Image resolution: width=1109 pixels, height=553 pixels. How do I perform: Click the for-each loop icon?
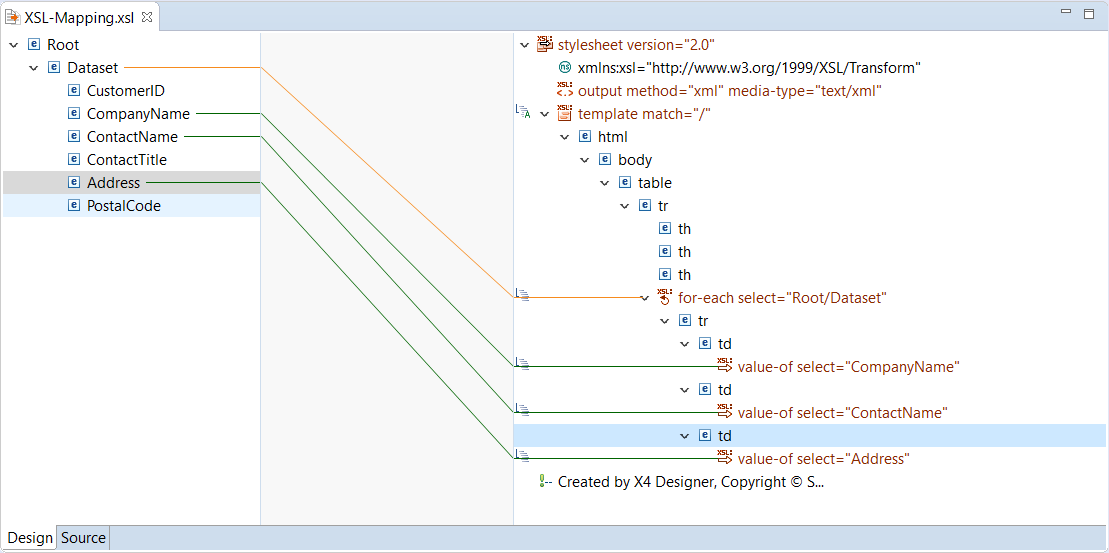[x=665, y=297]
